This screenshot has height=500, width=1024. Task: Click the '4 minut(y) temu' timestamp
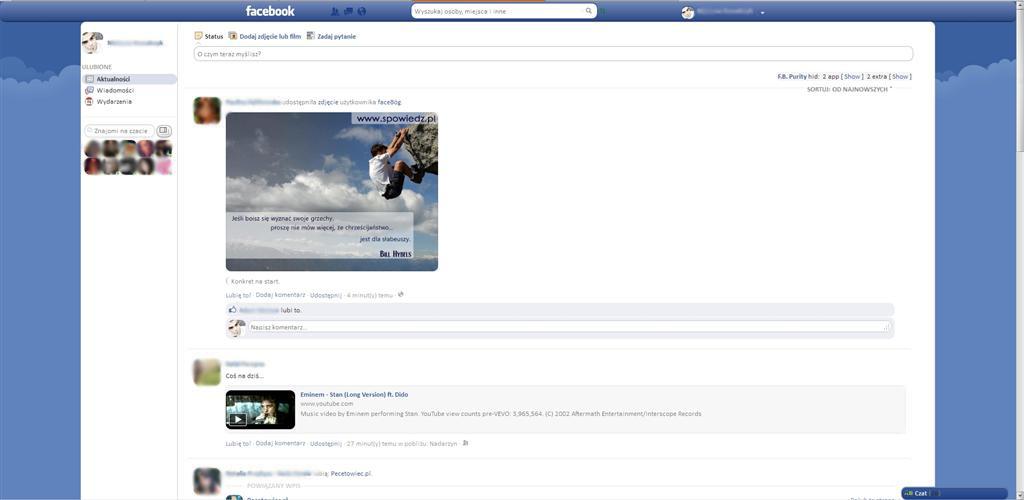(x=370, y=295)
